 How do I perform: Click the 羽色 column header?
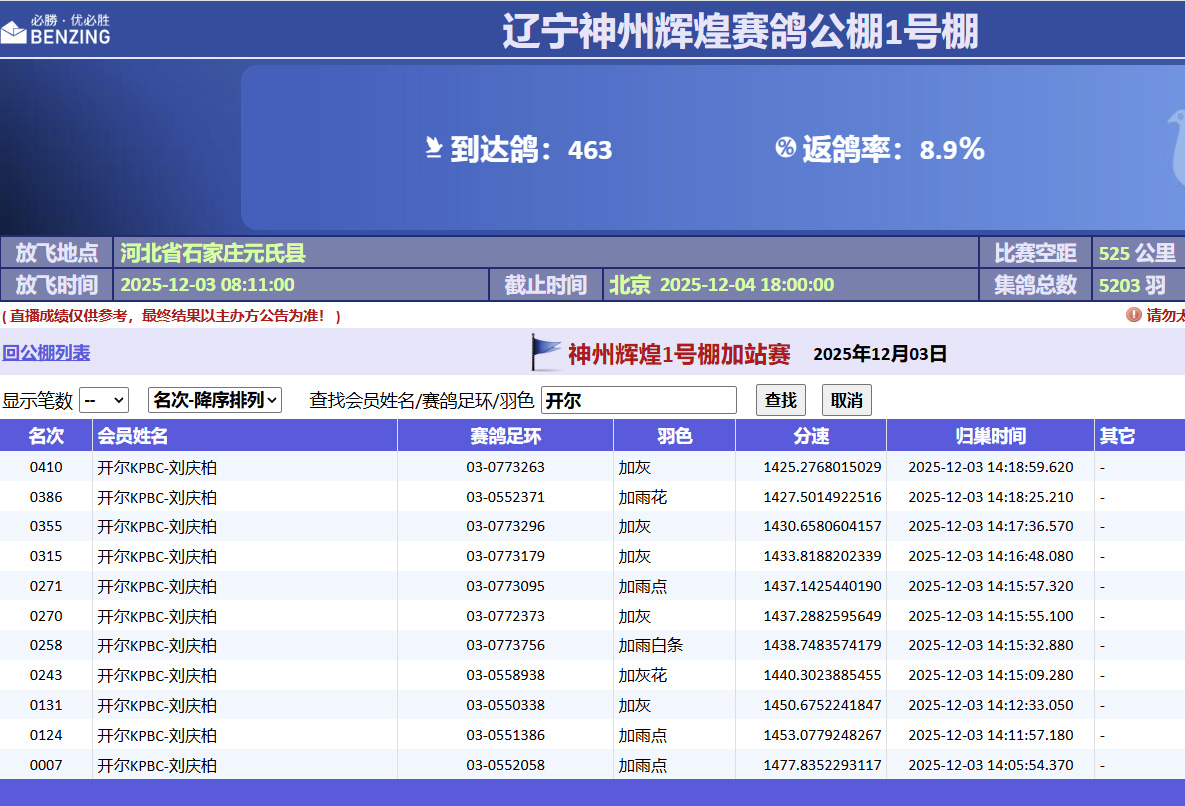click(674, 436)
